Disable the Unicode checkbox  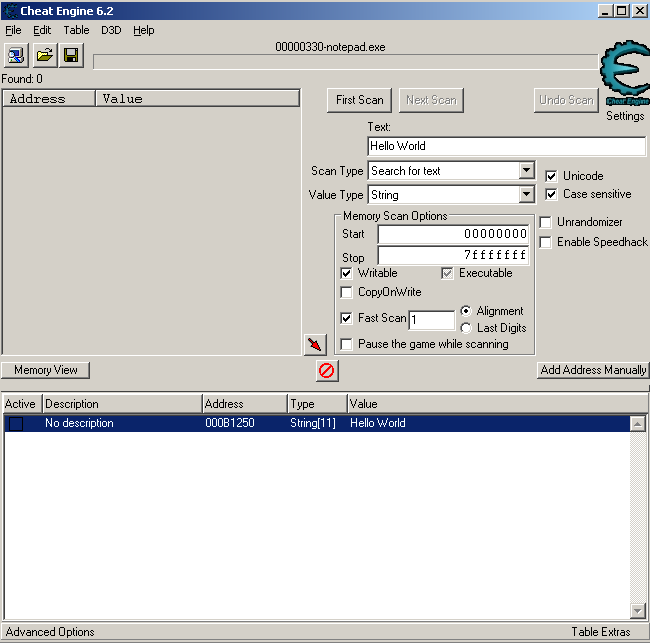(x=551, y=176)
